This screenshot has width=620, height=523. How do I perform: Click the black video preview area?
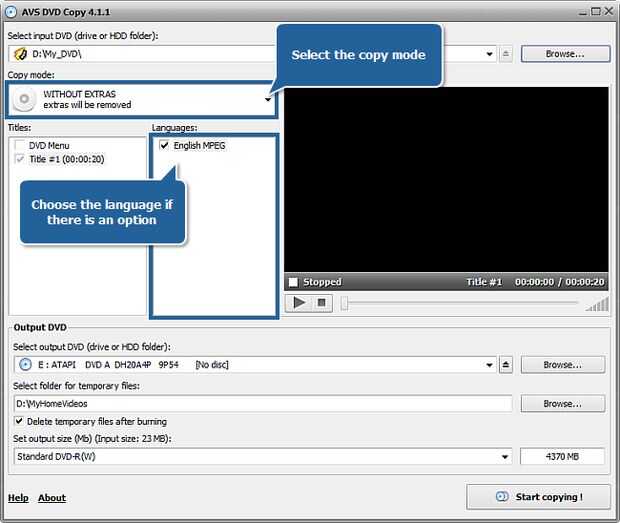[446, 180]
